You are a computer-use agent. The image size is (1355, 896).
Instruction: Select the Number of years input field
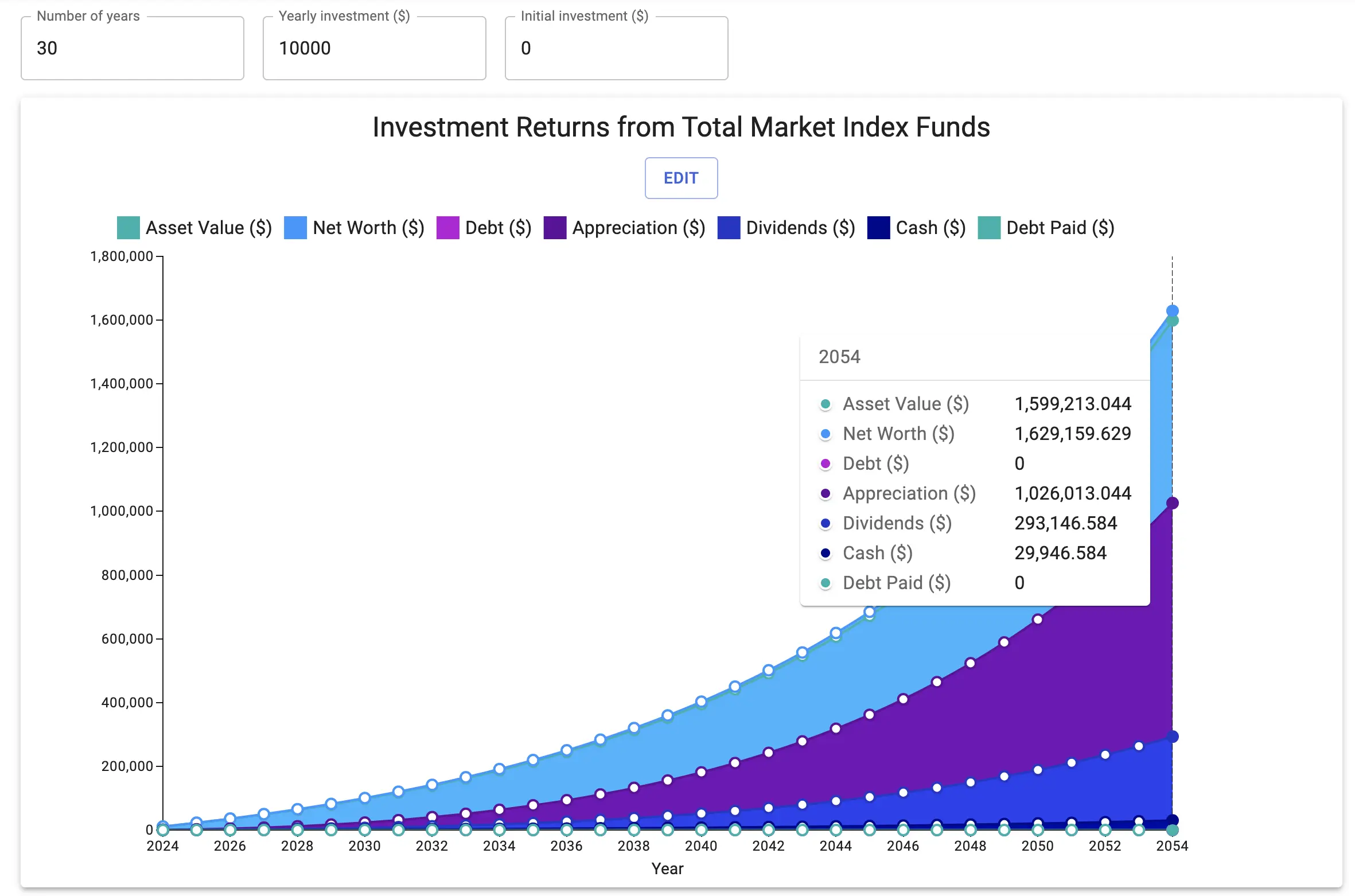click(132, 48)
